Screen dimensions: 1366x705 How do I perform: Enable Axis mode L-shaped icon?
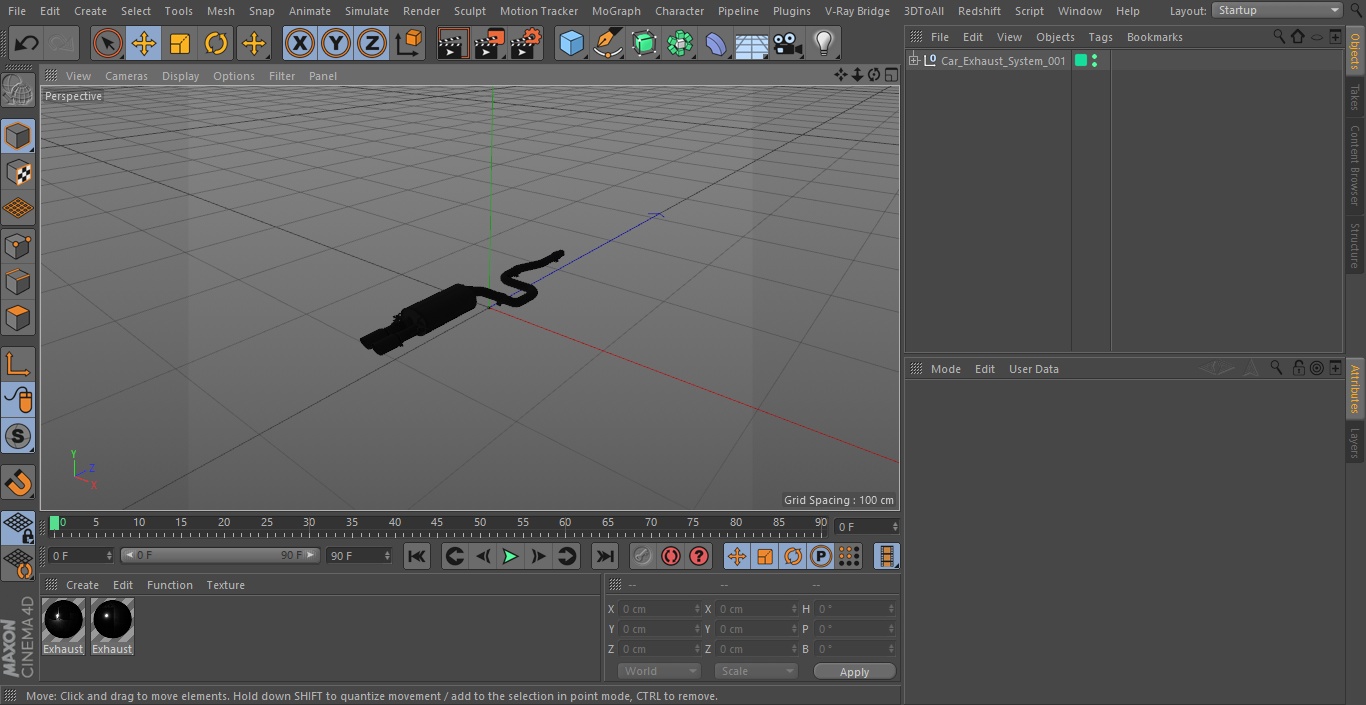(x=18, y=364)
